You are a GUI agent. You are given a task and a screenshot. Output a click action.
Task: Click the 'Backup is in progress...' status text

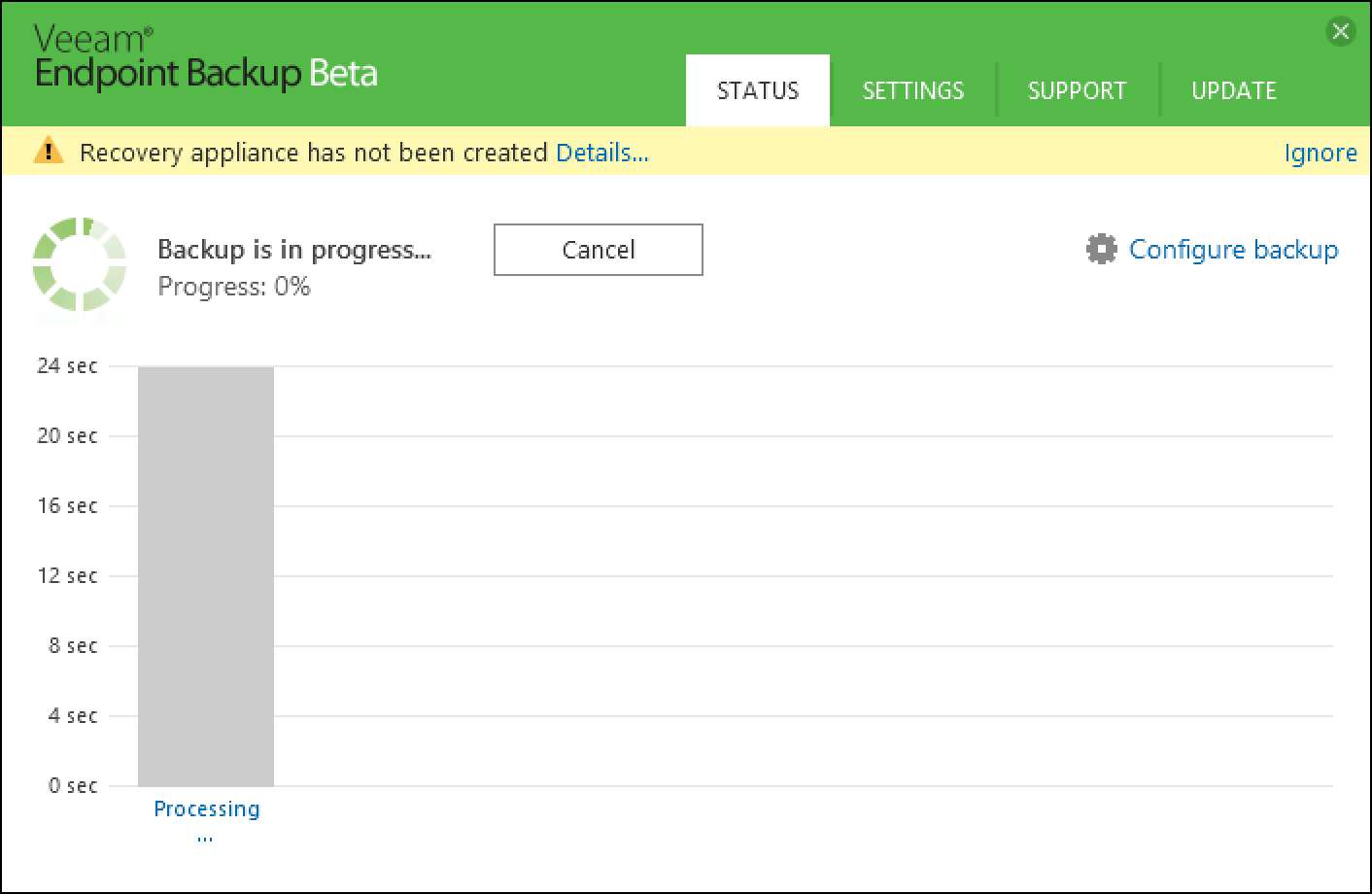coord(294,250)
